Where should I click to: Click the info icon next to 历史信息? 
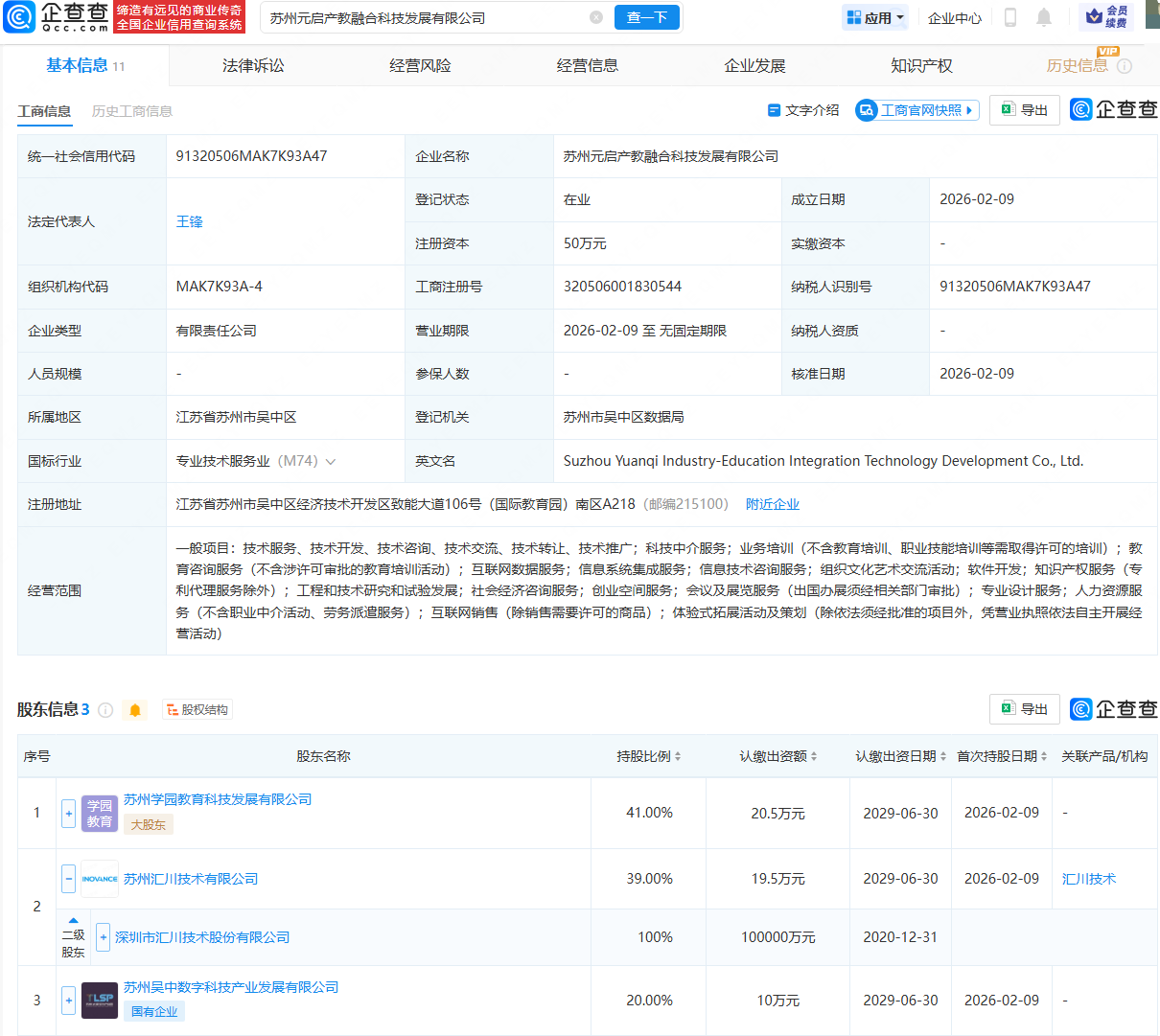[1124, 65]
